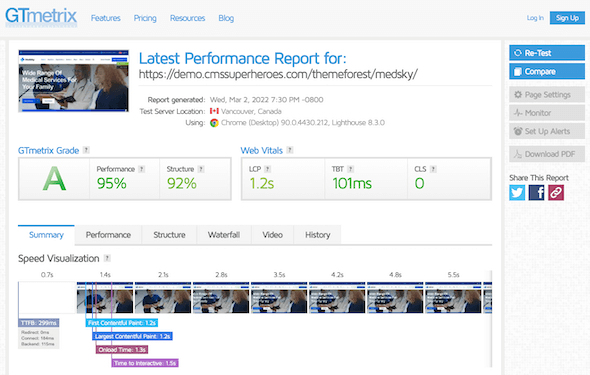Select the Video tab

pyautogui.click(x=272, y=235)
